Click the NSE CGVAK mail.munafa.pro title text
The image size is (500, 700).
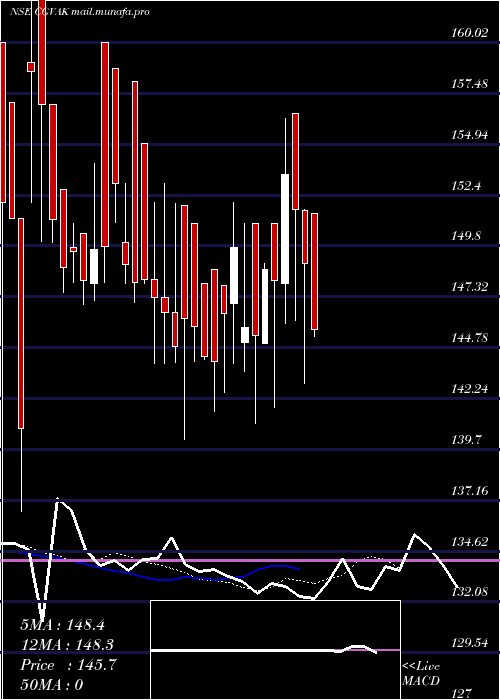point(79,12)
